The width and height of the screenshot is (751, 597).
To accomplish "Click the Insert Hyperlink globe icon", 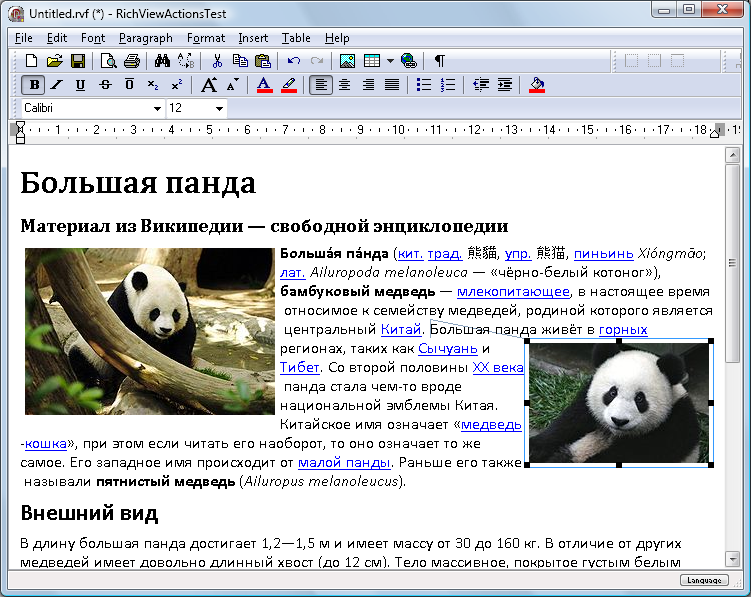I will click(x=408, y=61).
